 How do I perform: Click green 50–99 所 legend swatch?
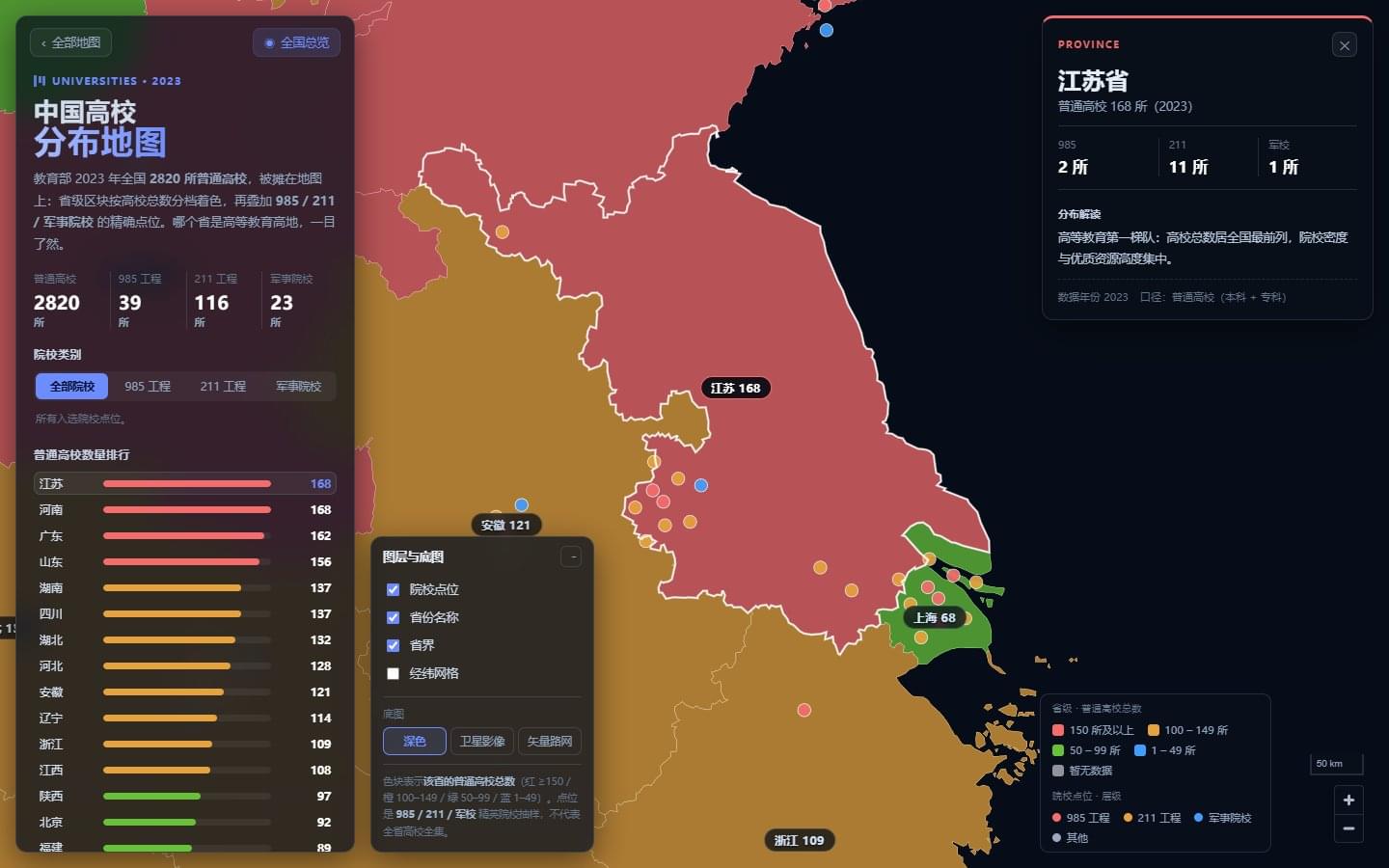tap(1058, 750)
